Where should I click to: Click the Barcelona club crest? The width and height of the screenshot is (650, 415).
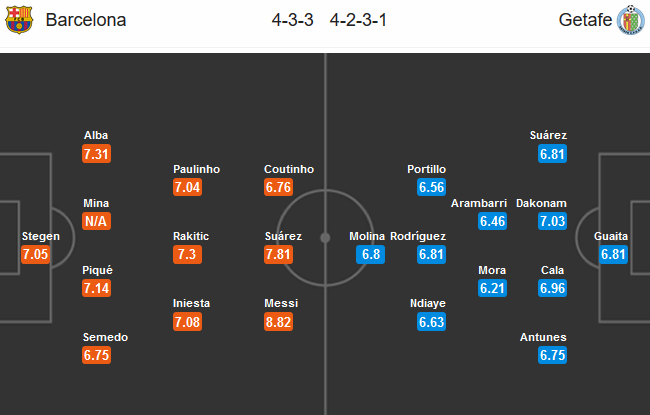[x=18, y=20]
